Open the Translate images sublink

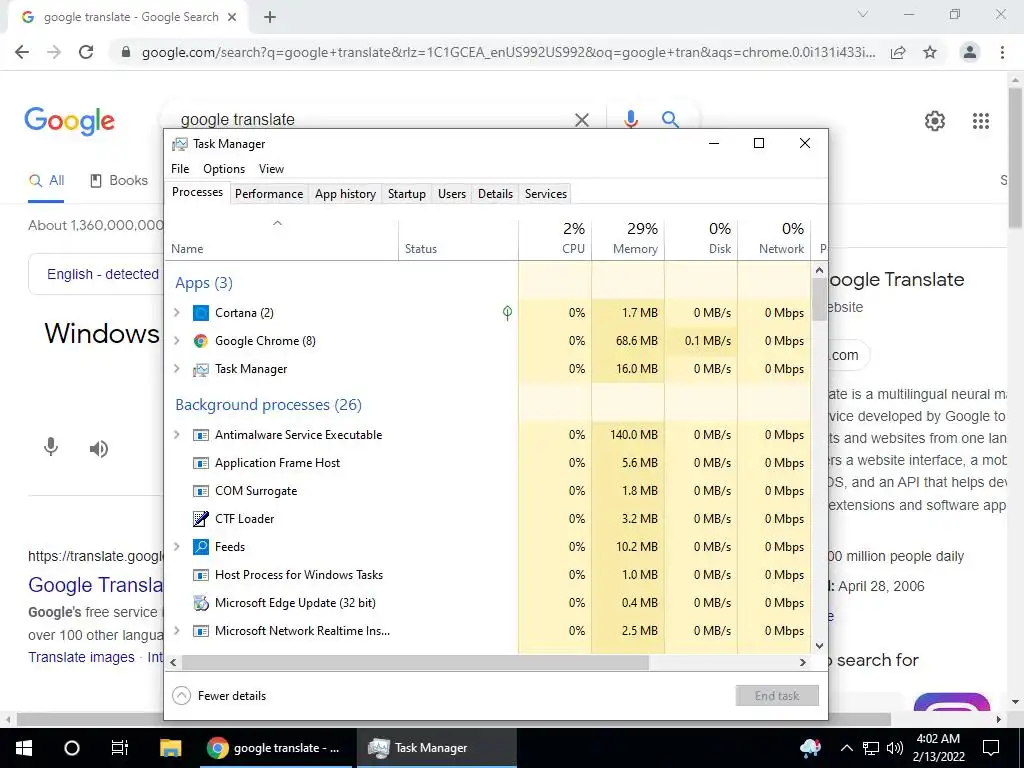[81, 657]
